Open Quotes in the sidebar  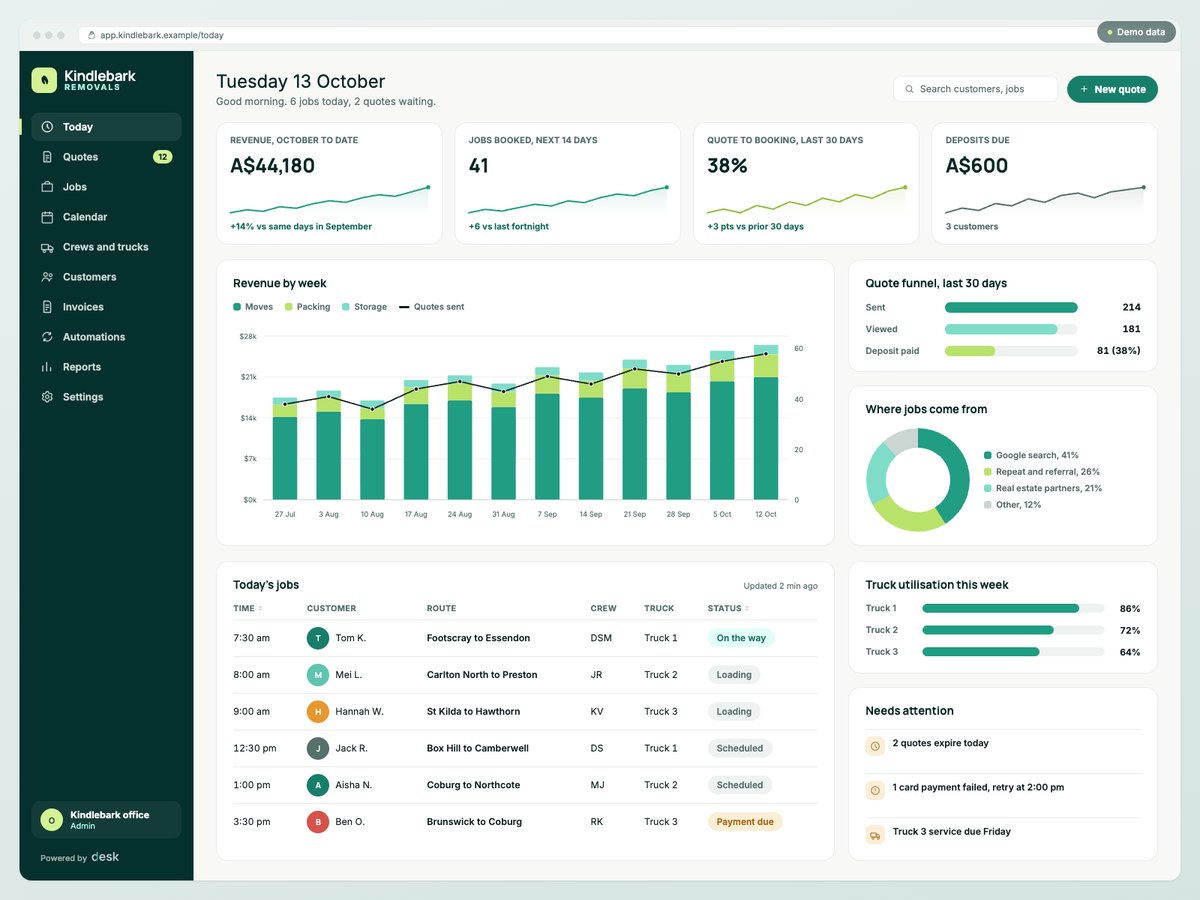106,157
